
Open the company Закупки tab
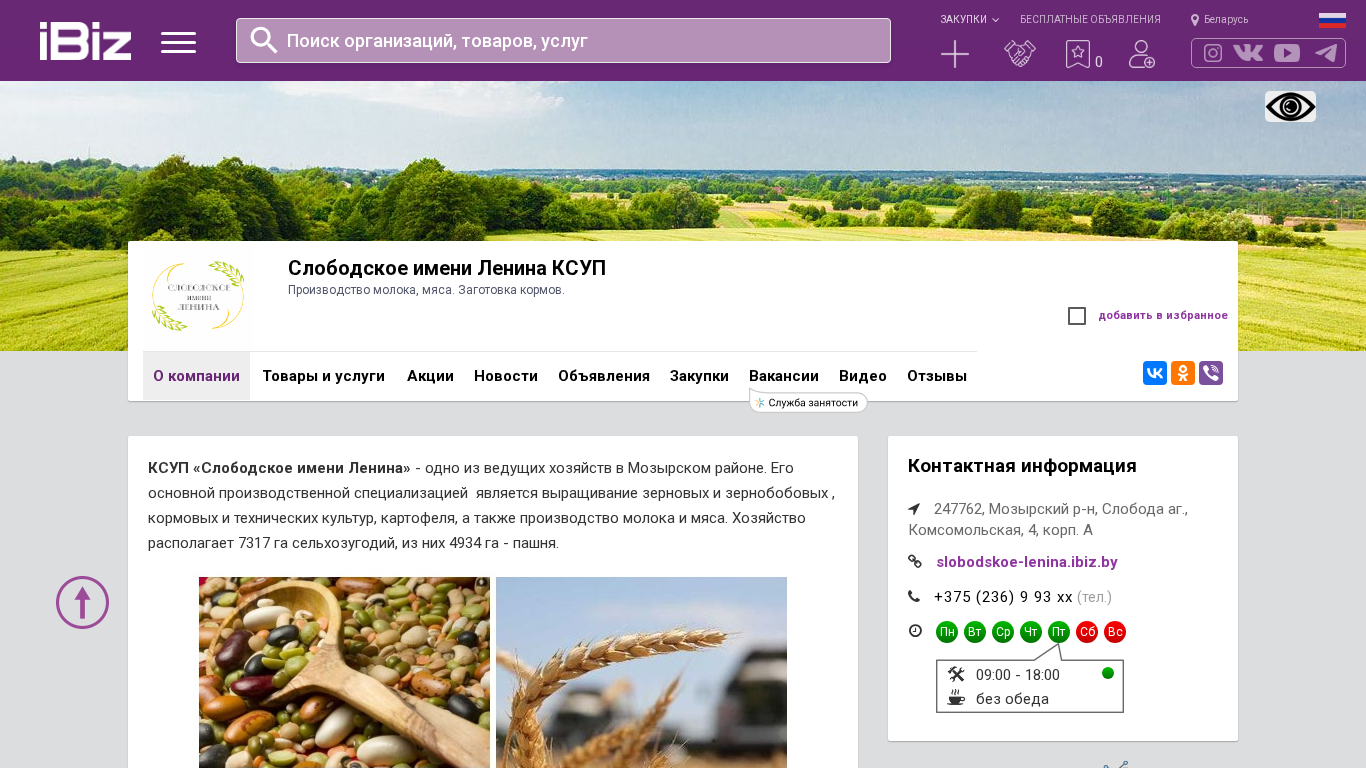pos(699,376)
